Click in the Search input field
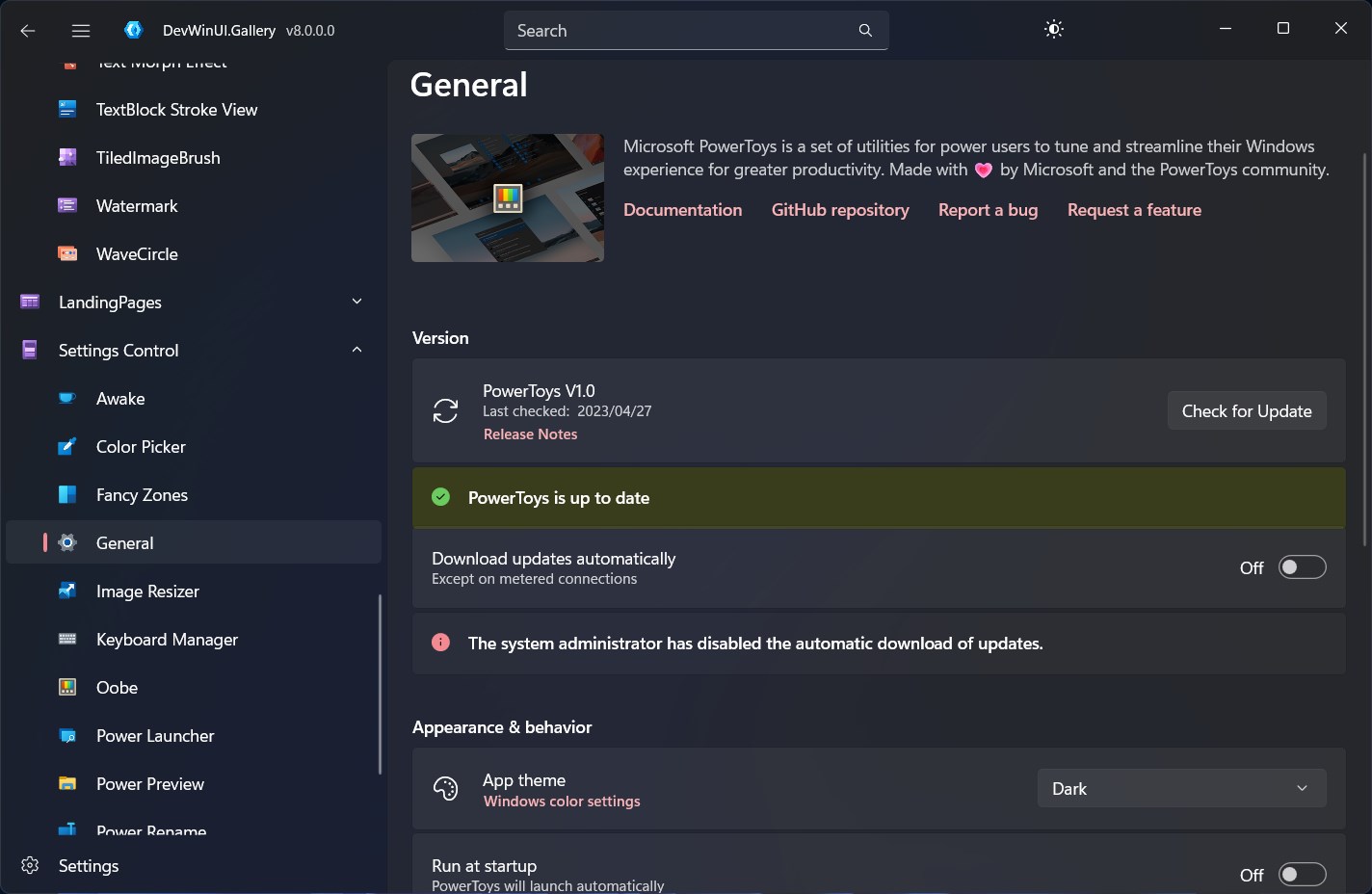 pyautogui.click(x=697, y=31)
